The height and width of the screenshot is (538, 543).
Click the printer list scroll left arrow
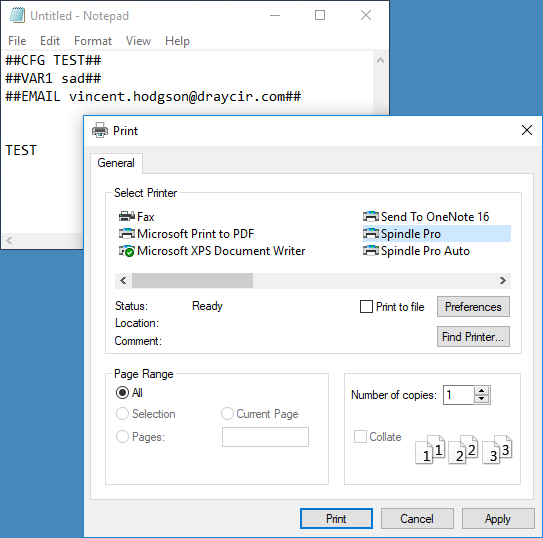(123, 280)
